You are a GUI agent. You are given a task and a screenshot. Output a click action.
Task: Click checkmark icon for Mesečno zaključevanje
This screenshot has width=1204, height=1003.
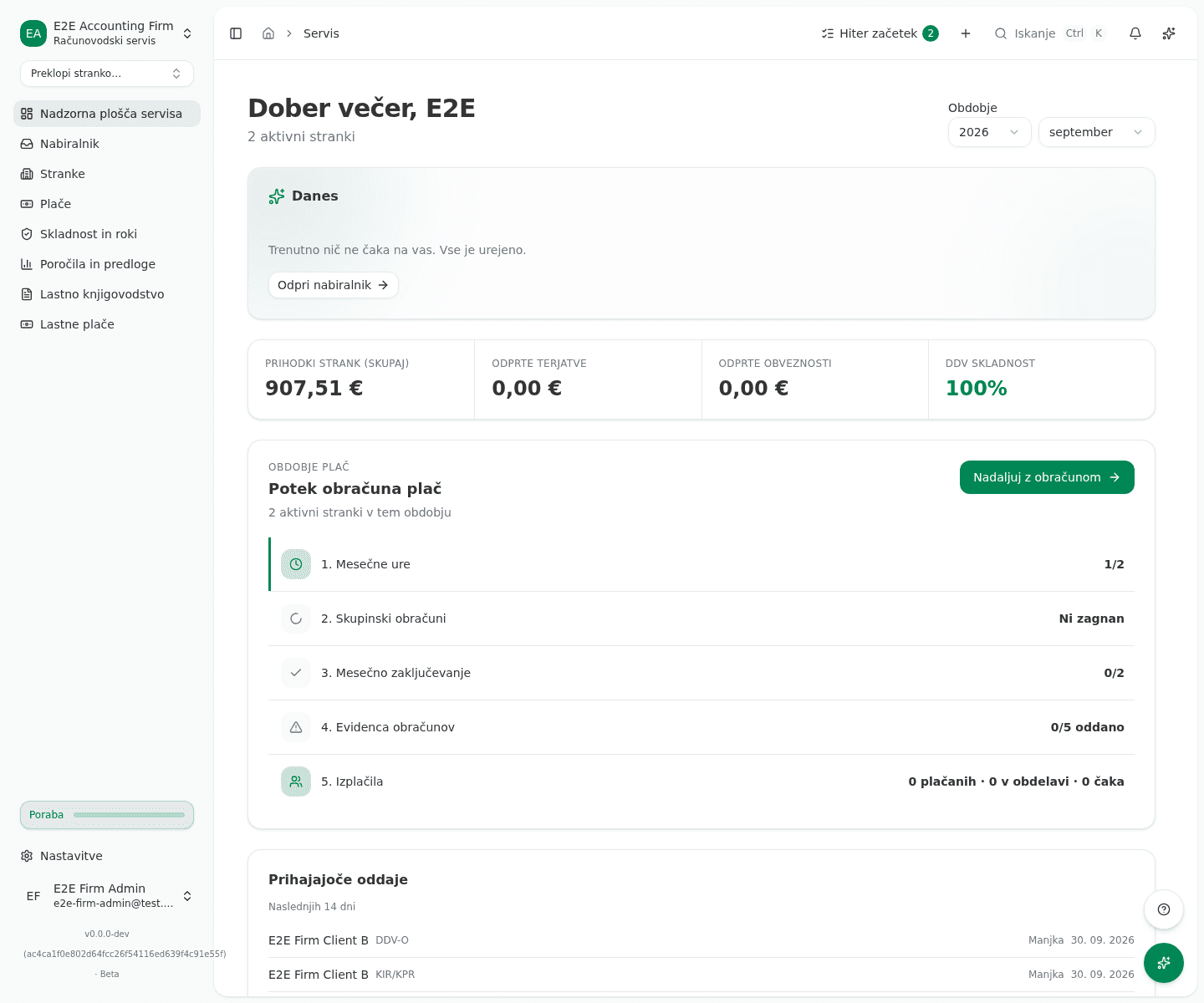[x=296, y=673]
